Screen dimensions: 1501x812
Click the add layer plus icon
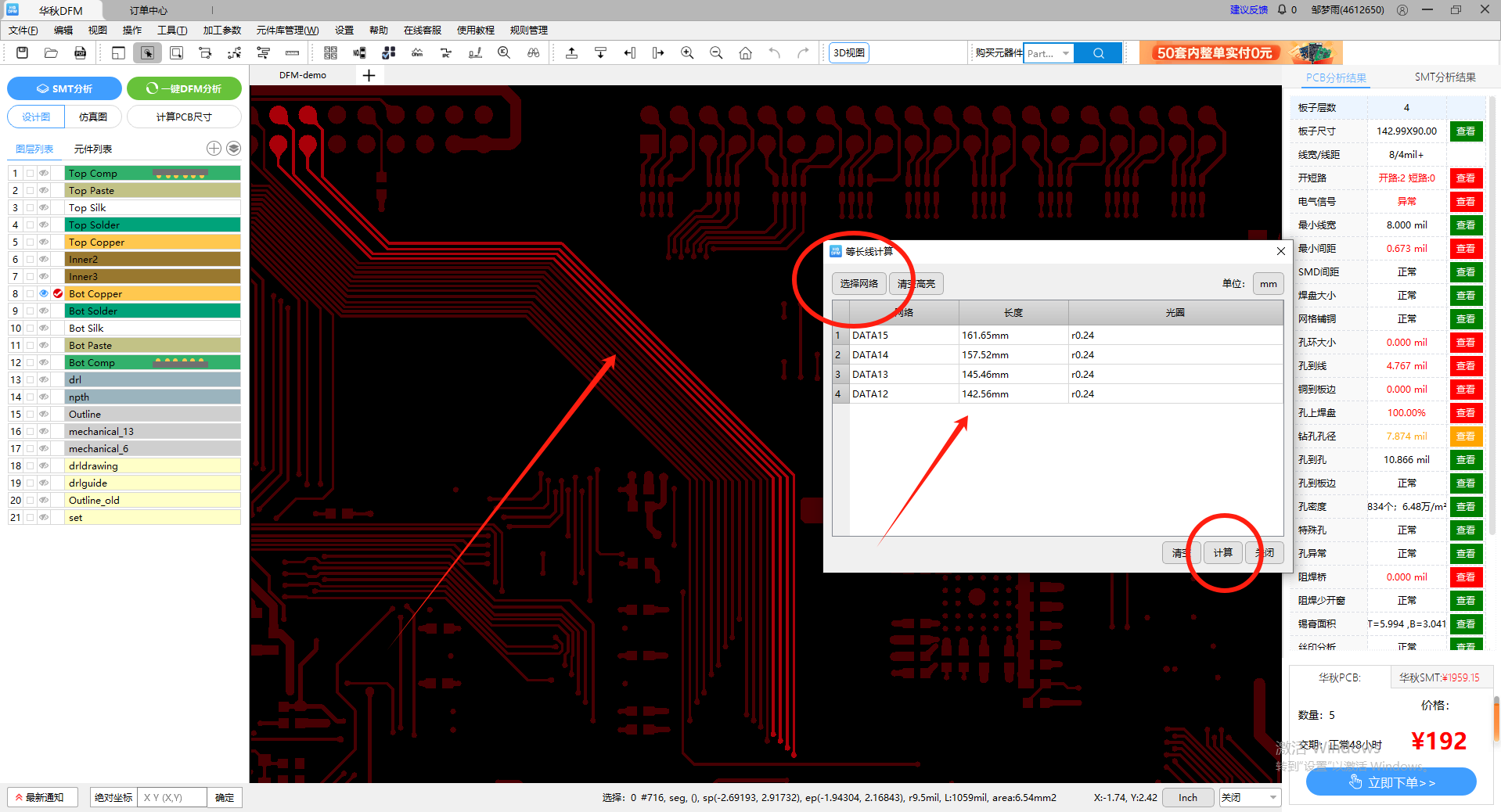[214, 149]
